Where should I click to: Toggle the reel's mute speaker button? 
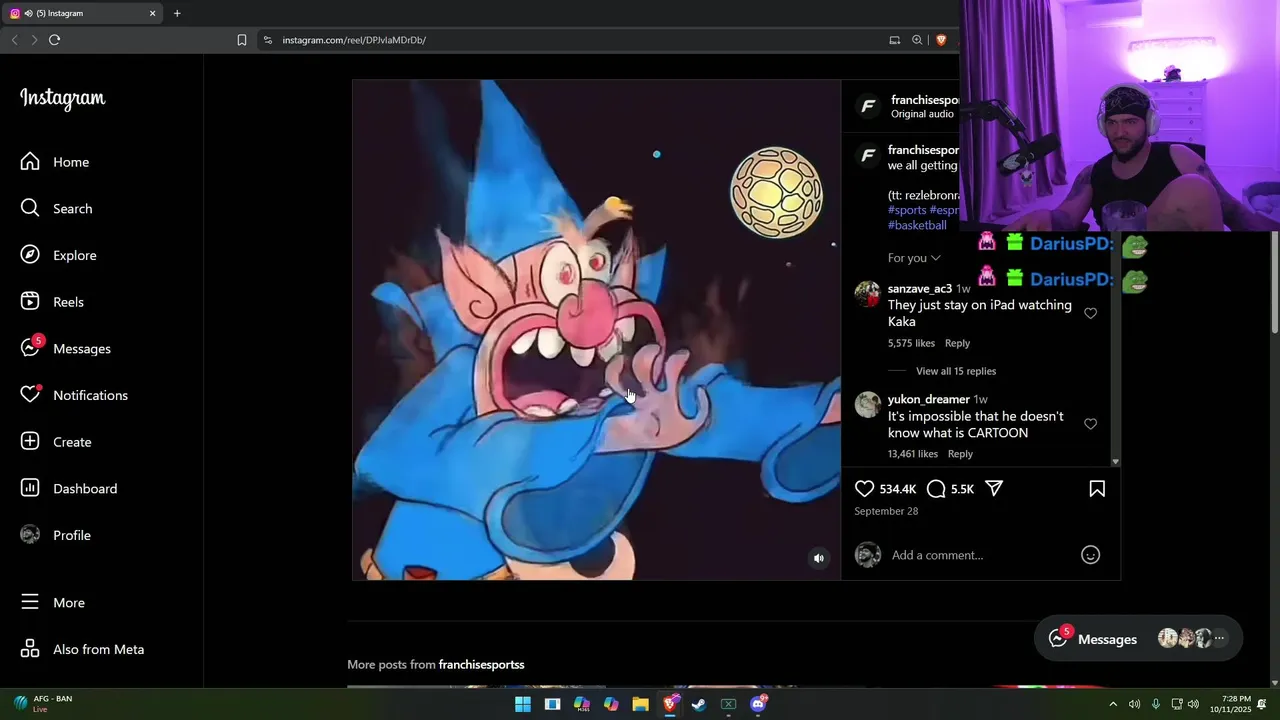pos(819,558)
